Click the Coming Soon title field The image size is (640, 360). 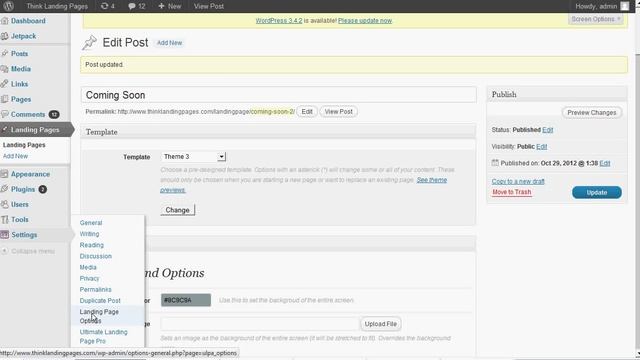click(x=279, y=95)
